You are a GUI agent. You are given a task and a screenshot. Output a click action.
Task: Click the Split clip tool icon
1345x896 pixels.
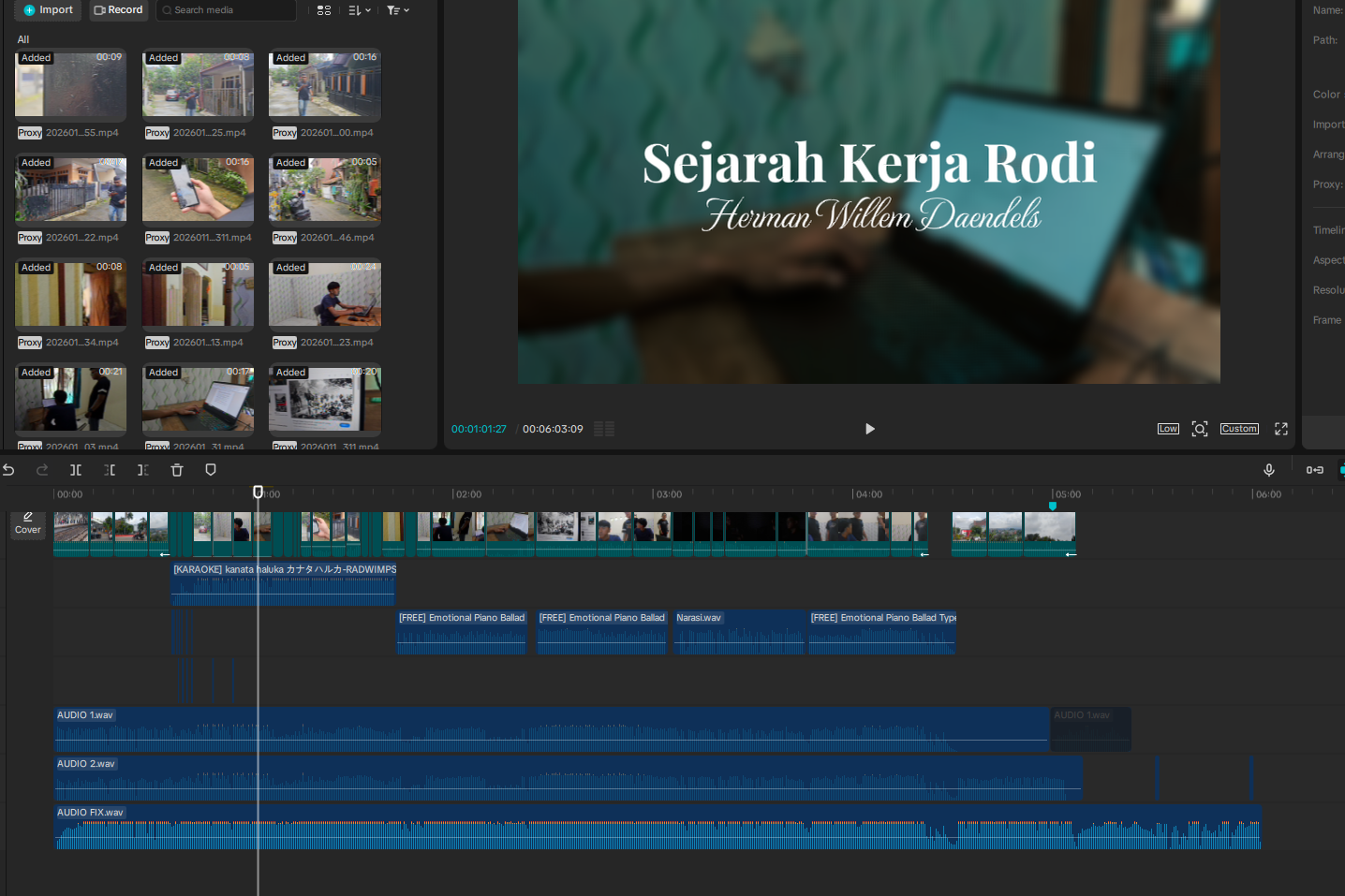pos(76,470)
